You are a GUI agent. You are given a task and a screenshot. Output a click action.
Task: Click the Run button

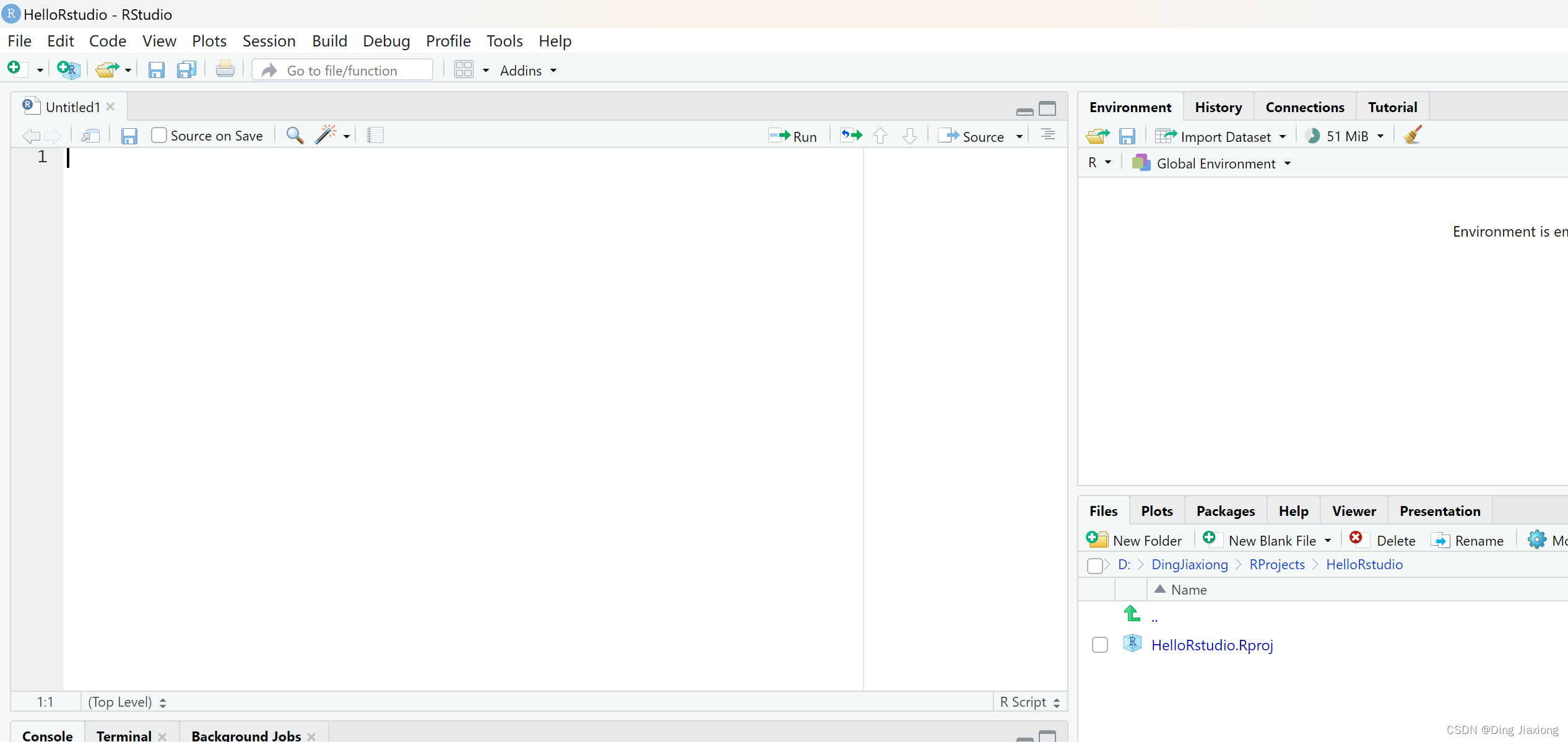[793, 136]
